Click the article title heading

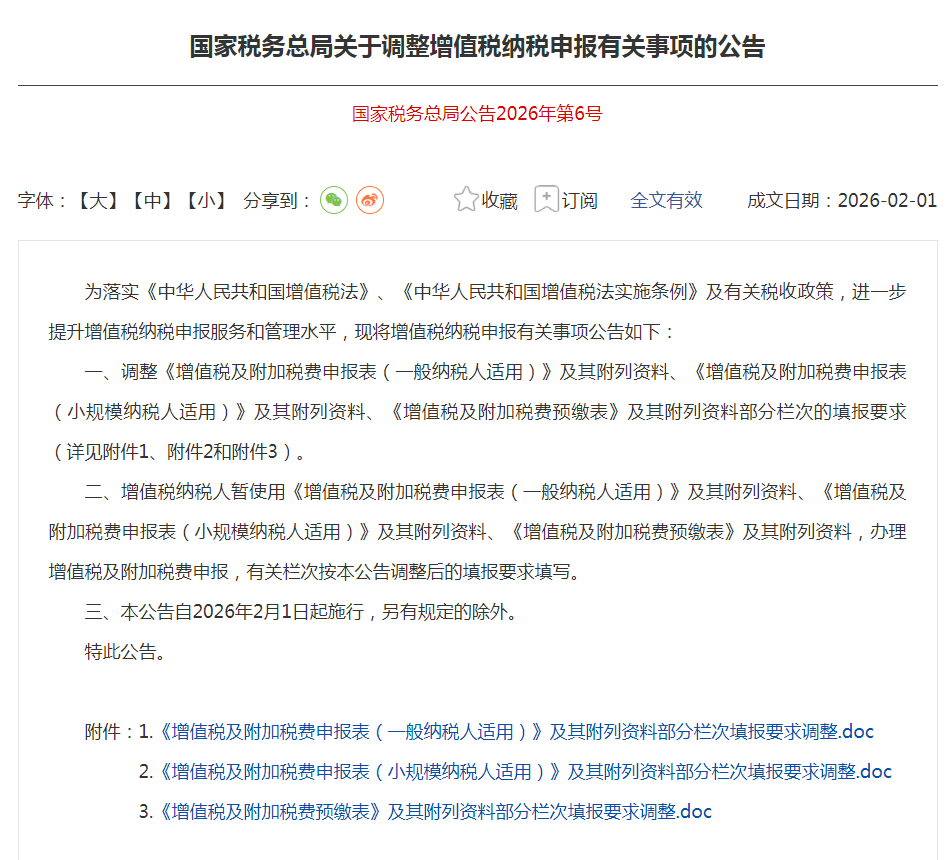[475, 45]
